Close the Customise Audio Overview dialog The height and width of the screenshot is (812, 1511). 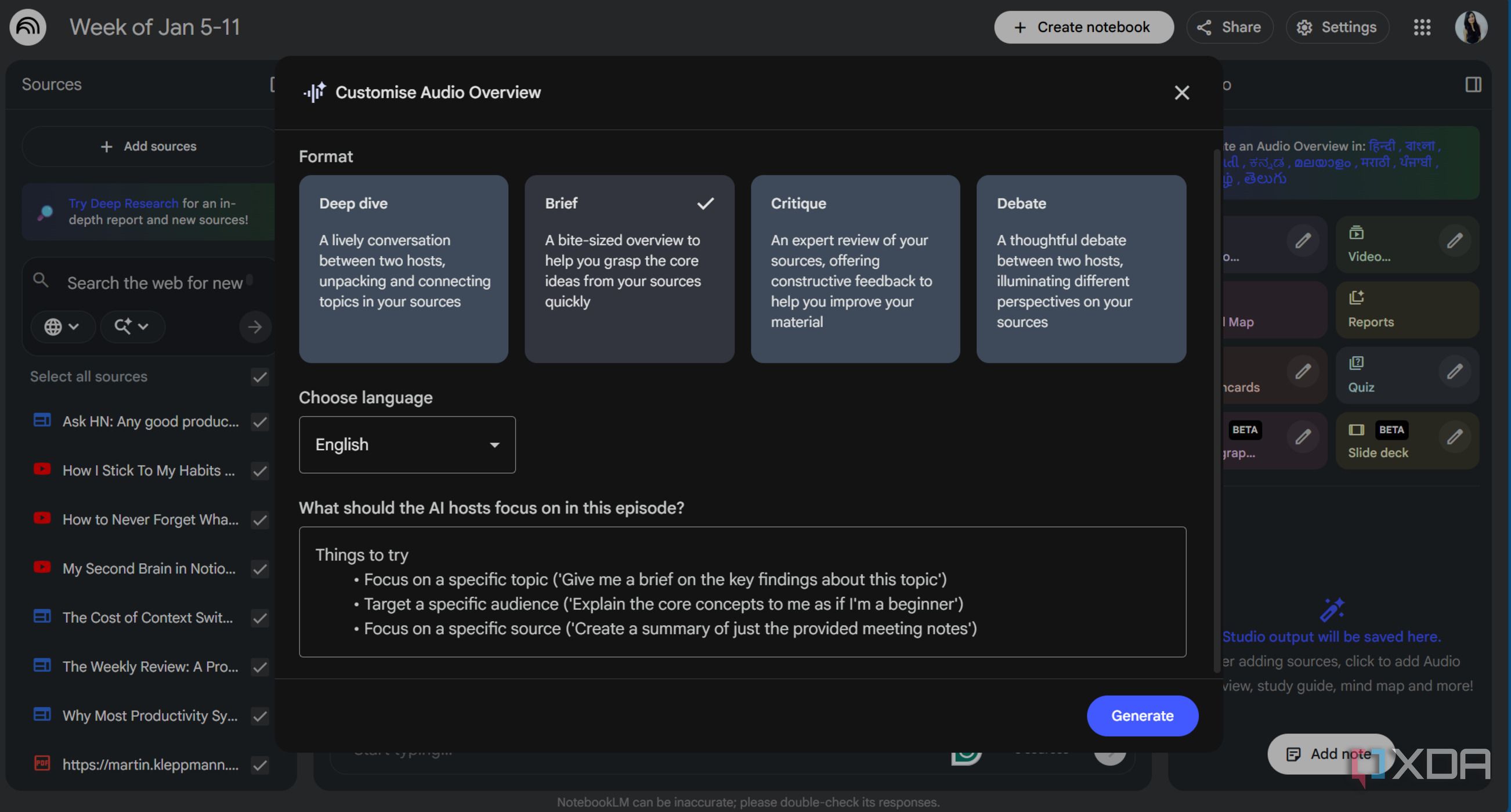(1181, 93)
